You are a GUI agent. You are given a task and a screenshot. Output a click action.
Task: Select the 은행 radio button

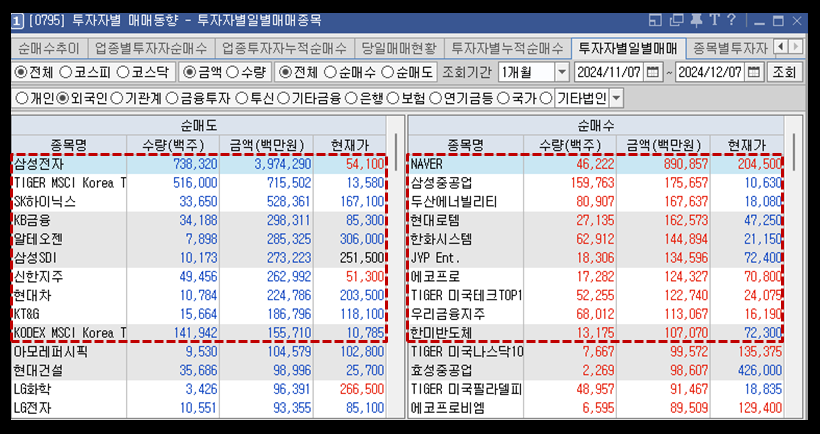click(x=351, y=98)
